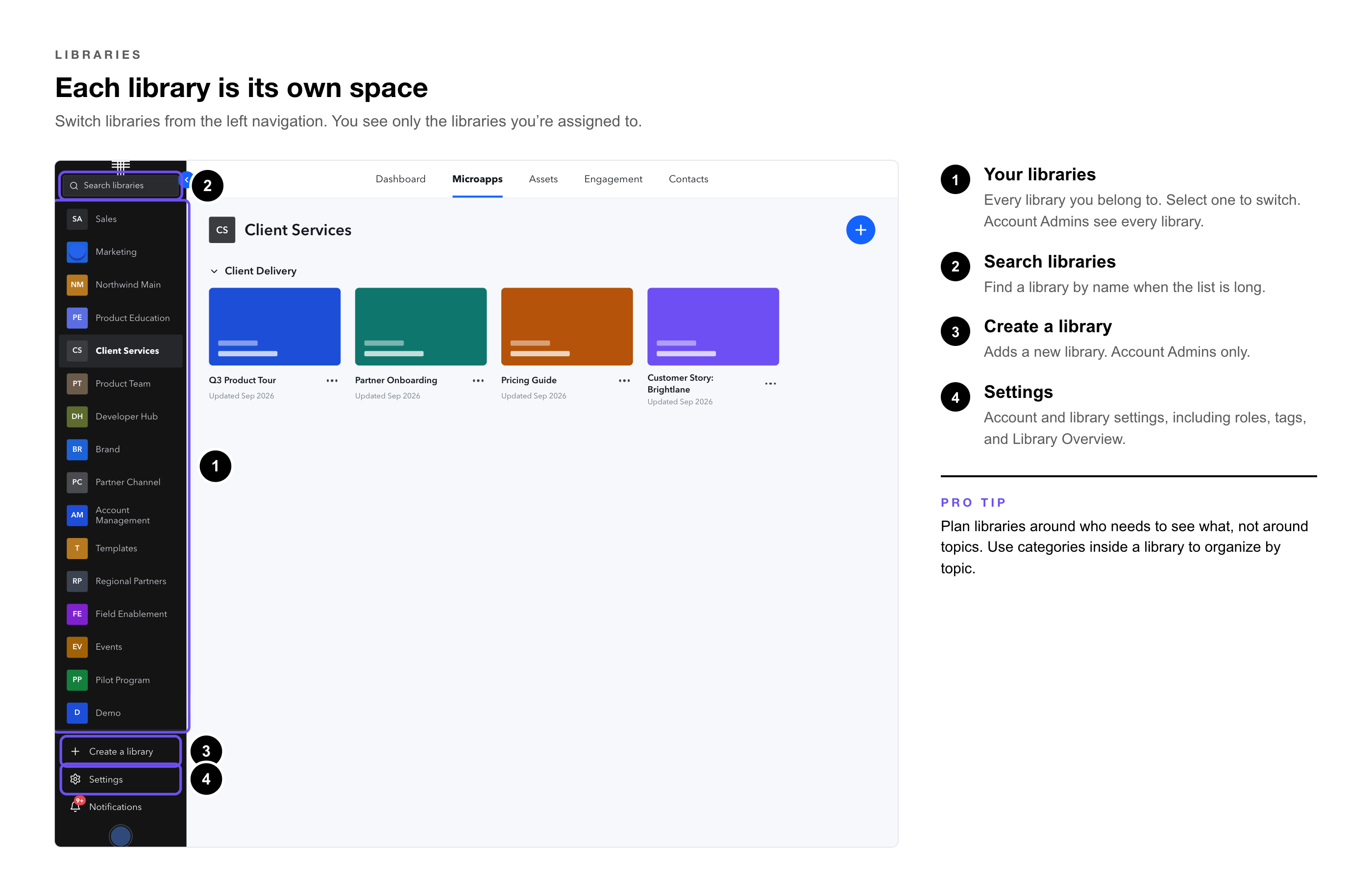The image size is (1372, 882).
Task: Select the Pilot Program library
Action: [121, 680]
